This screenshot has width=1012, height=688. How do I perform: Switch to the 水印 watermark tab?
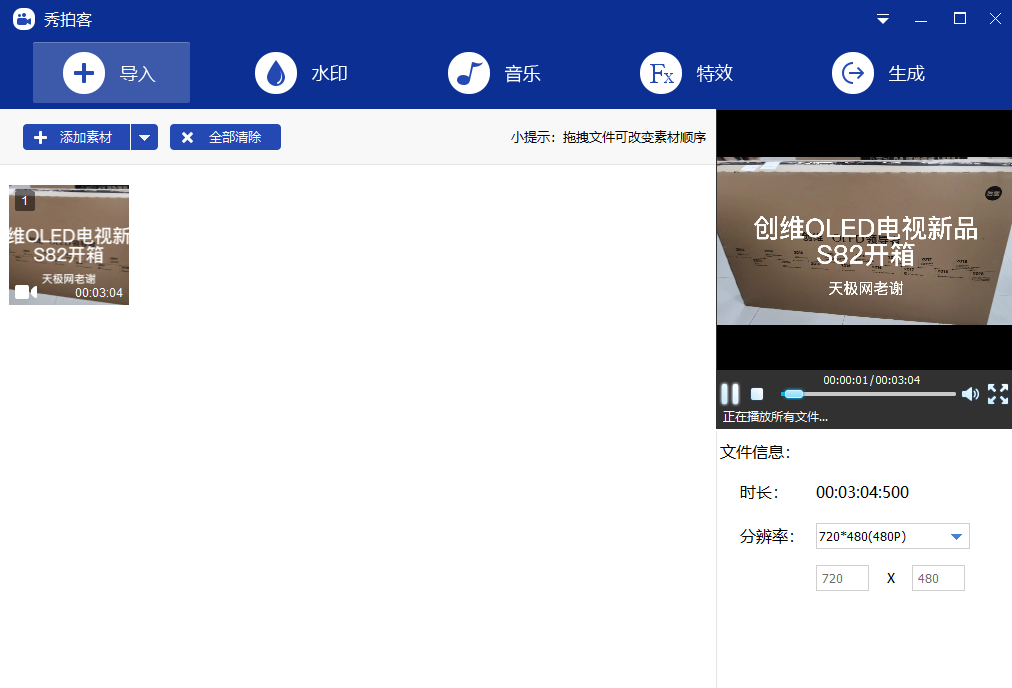click(301, 73)
